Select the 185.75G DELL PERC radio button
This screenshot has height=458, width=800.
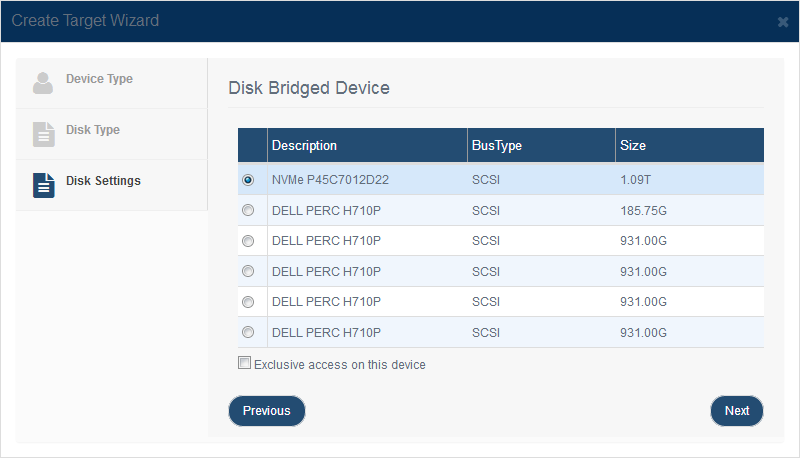pyautogui.click(x=248, y=210)
